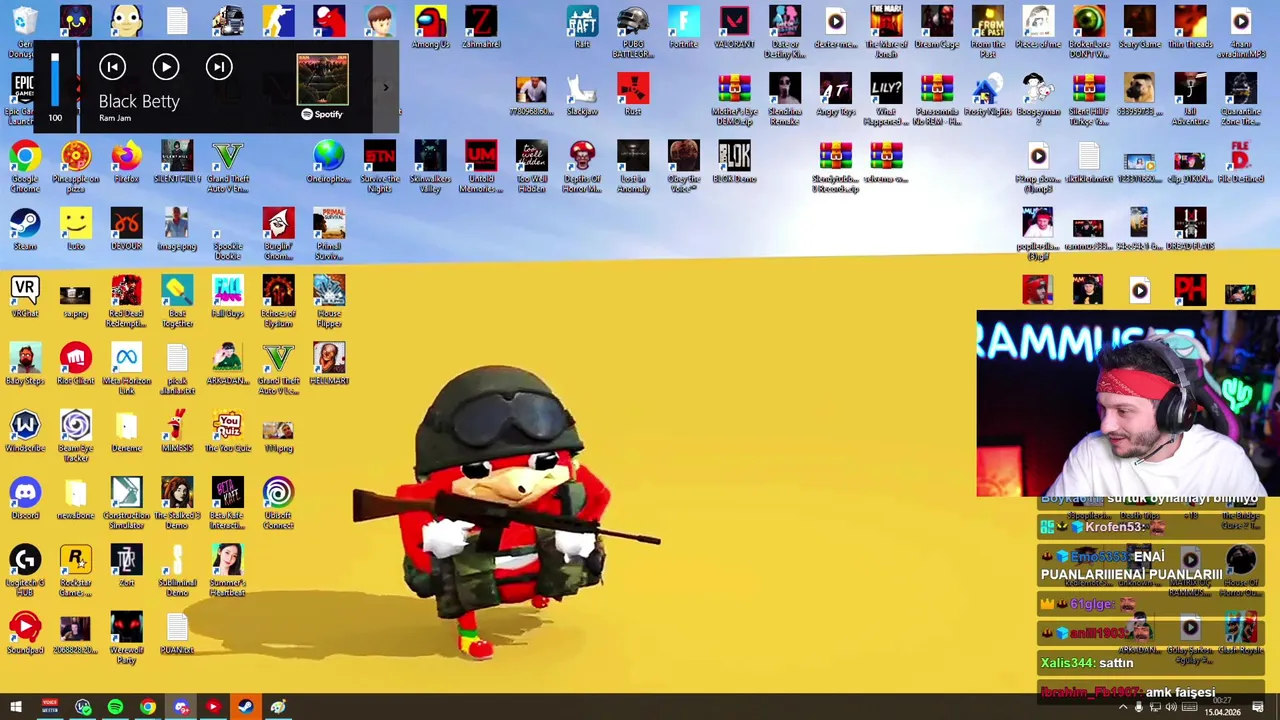Adjust the volume bar showing 100
The height and width of the screenshot is (720, 1280).
(55, 80)
